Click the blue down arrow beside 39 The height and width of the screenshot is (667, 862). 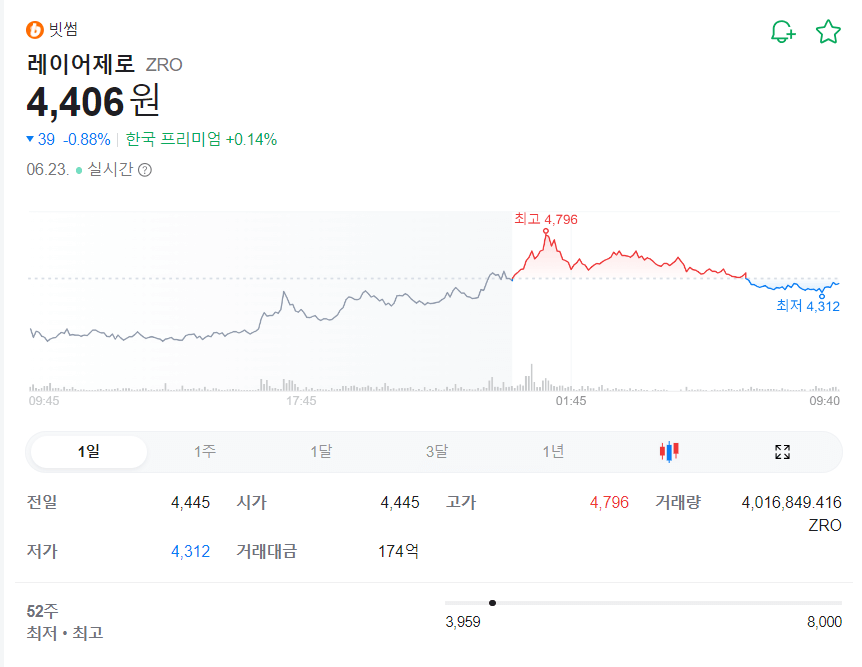point(30,140)
